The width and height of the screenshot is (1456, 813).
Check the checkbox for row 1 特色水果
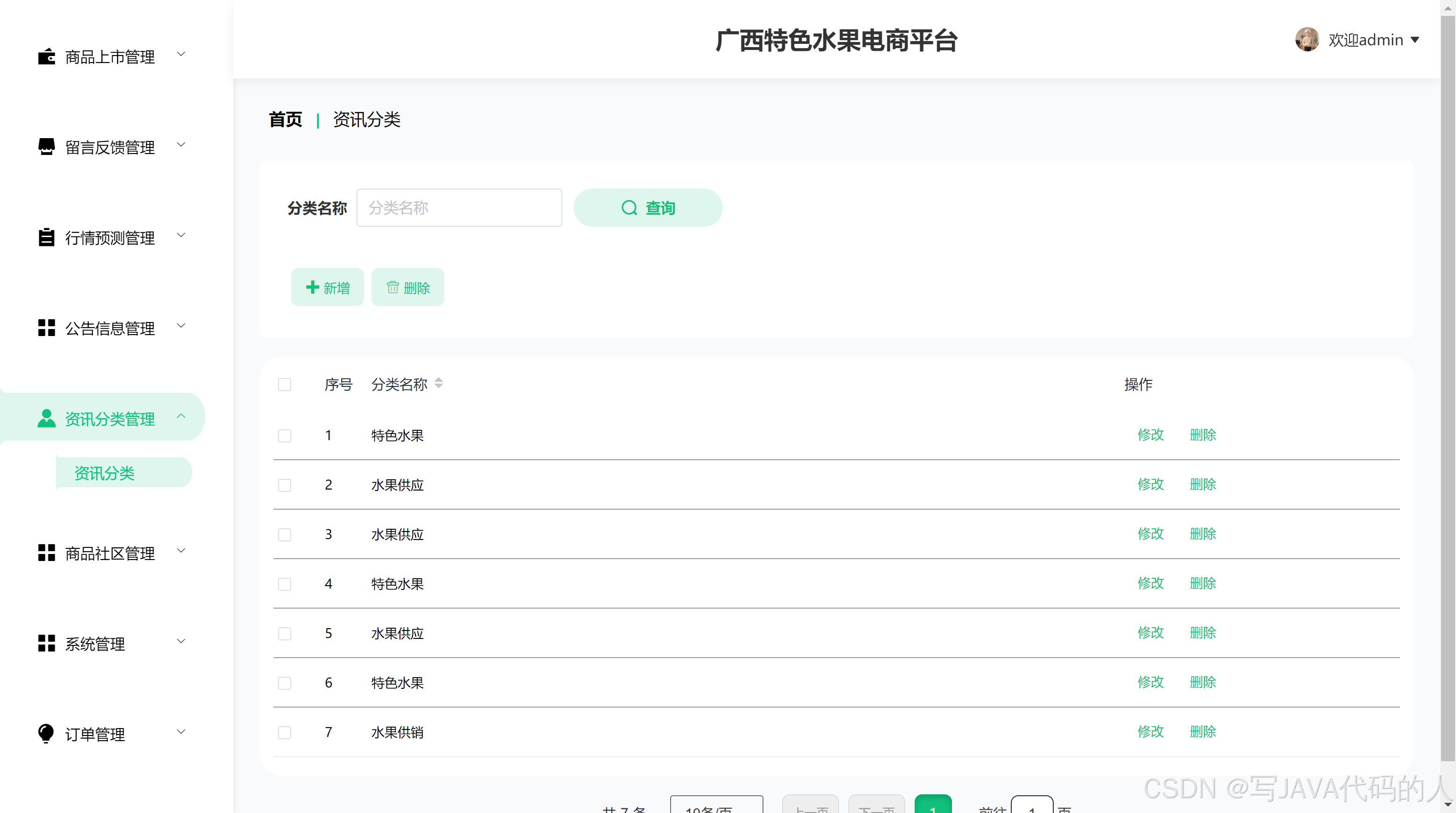pos(284,435)
